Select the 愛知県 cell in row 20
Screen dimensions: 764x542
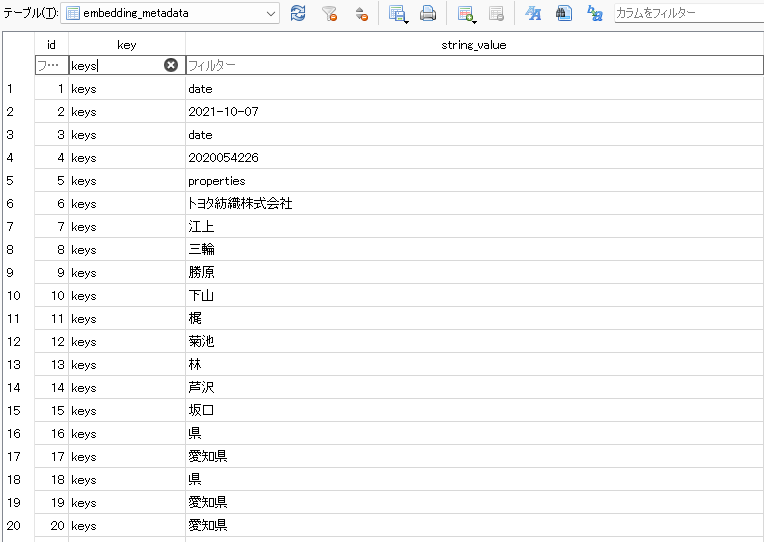point(474,525)
